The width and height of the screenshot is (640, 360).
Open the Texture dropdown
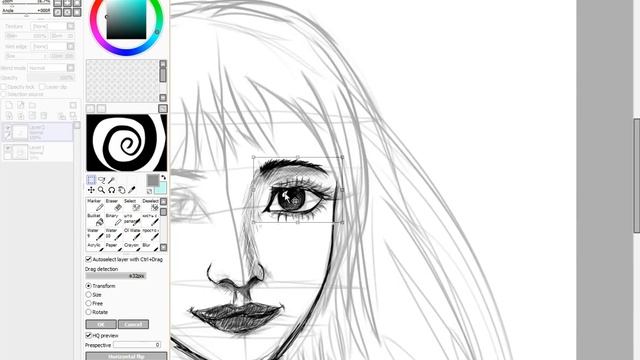pyautogui.click(x=71, y=26)
